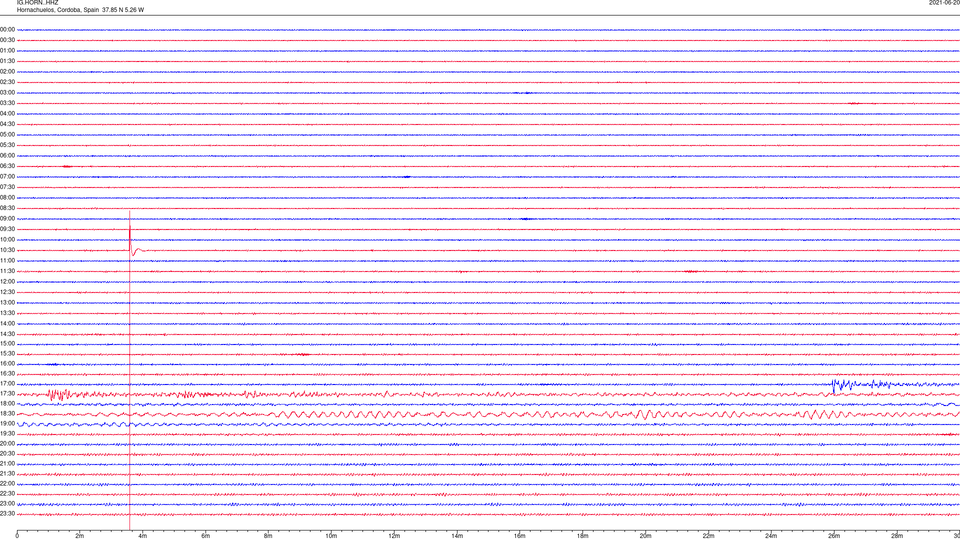This screenshot has height=540, width=960.
Task: Click the 22:00 time label
Action: click(x=7, y=484)
